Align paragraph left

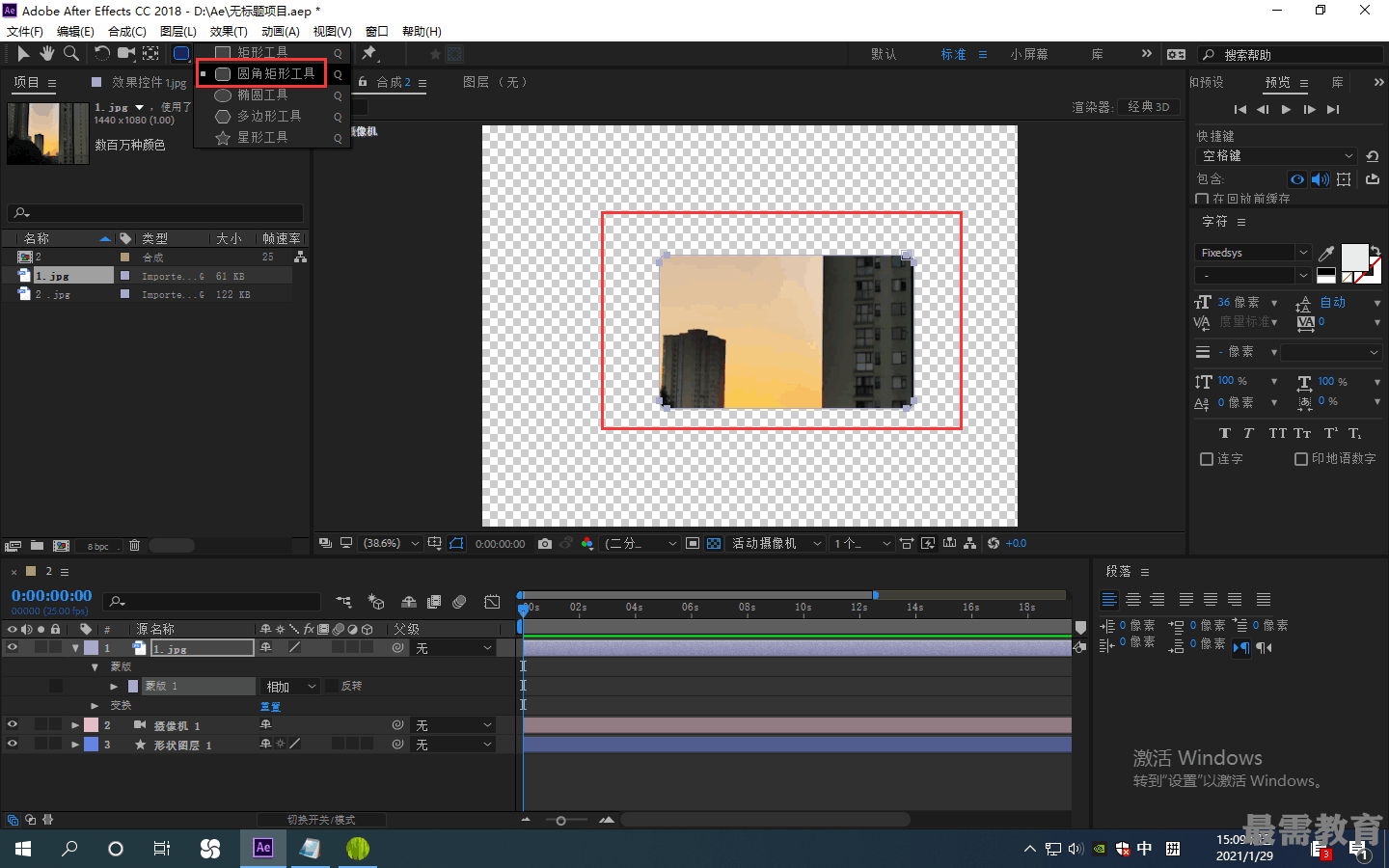tap(1109, 600)
